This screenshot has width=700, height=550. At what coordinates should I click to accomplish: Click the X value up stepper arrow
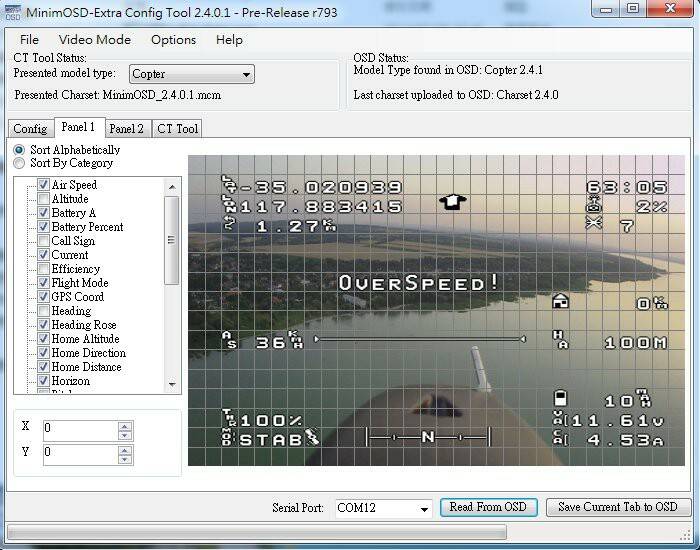[x=124, y=426]
